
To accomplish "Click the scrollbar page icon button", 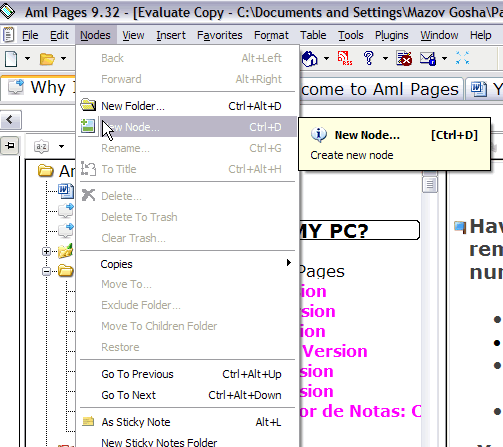I will [430, 184].
